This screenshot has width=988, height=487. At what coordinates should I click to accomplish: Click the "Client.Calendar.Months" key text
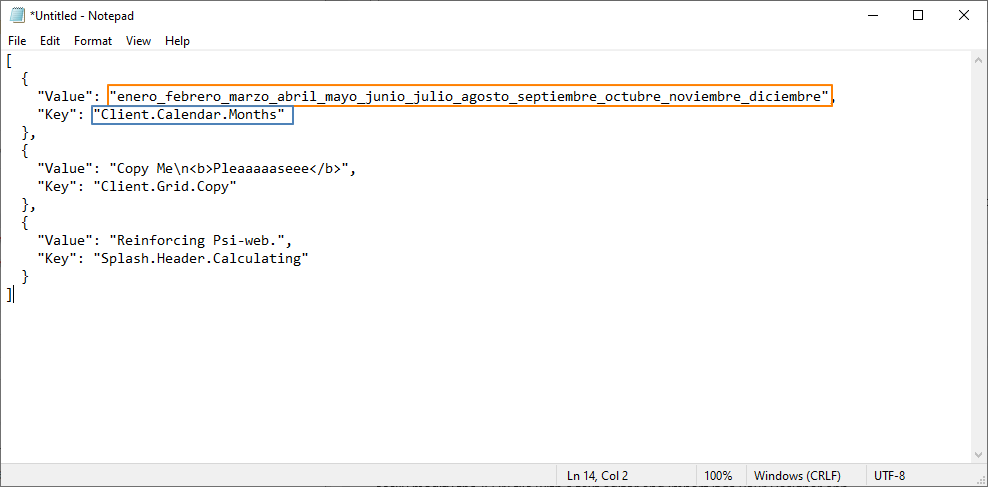(x=192, y=116)
